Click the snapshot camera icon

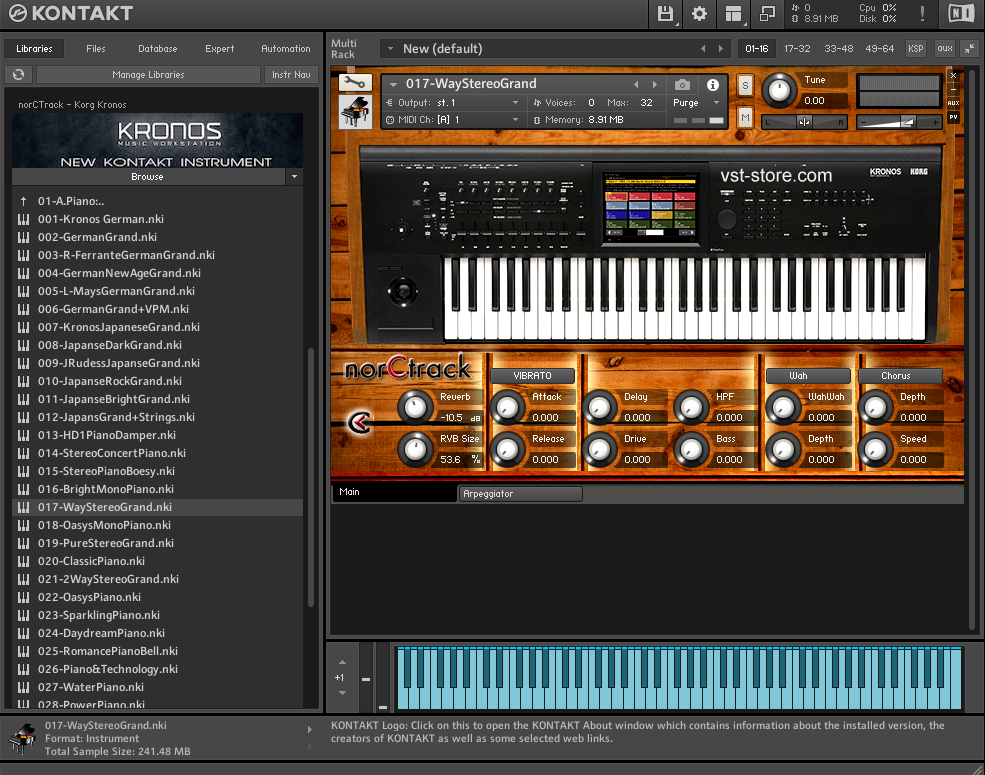[682, 84]
